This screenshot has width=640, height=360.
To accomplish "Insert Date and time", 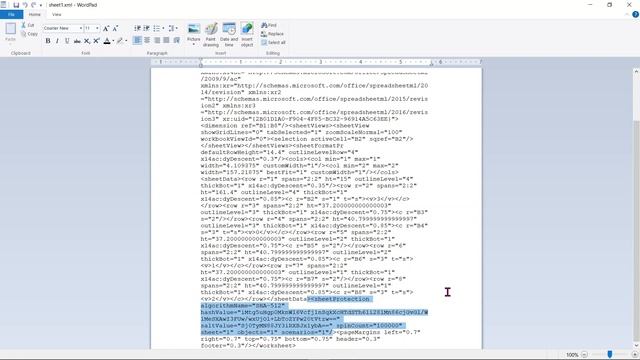I will 229,35.
